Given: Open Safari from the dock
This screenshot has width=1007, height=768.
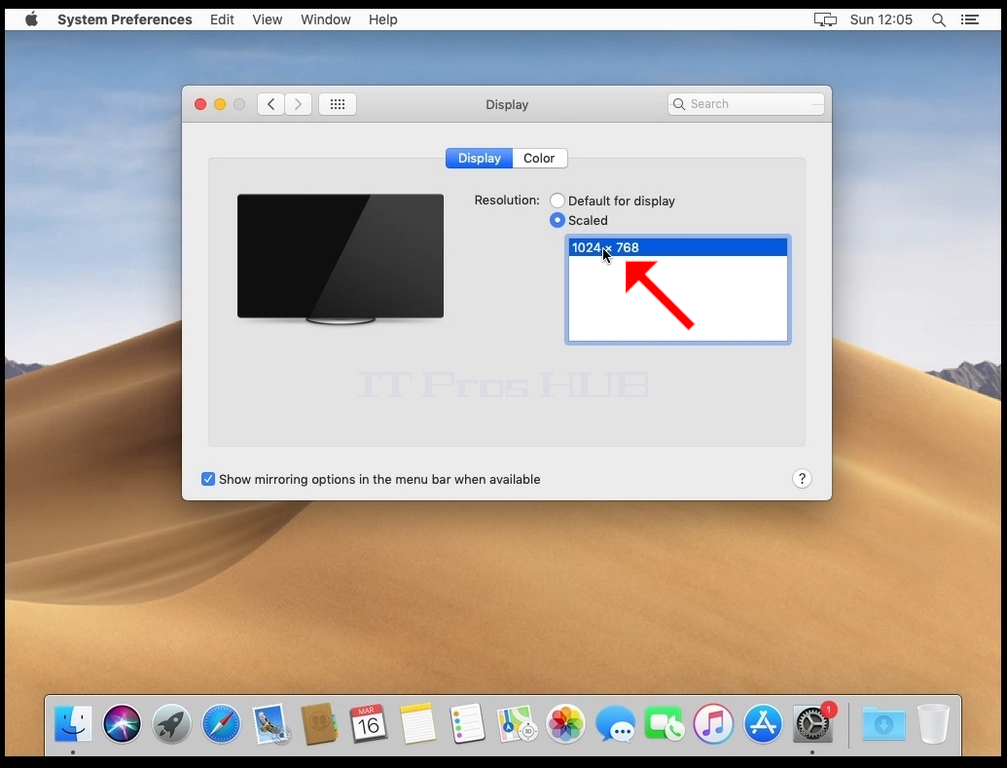Looking at the screenshot, I should (221, 724).
